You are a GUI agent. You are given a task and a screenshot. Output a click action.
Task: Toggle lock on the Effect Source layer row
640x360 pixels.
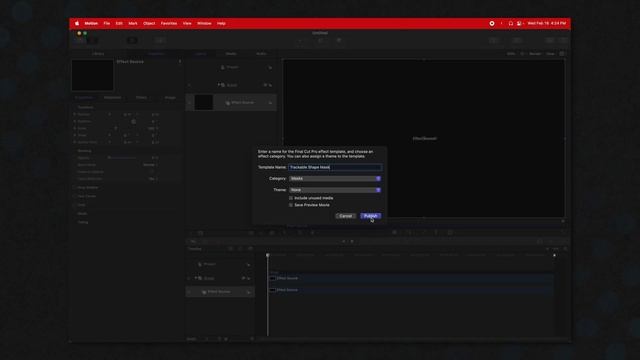pyautogui.click(x=270, y=103)
